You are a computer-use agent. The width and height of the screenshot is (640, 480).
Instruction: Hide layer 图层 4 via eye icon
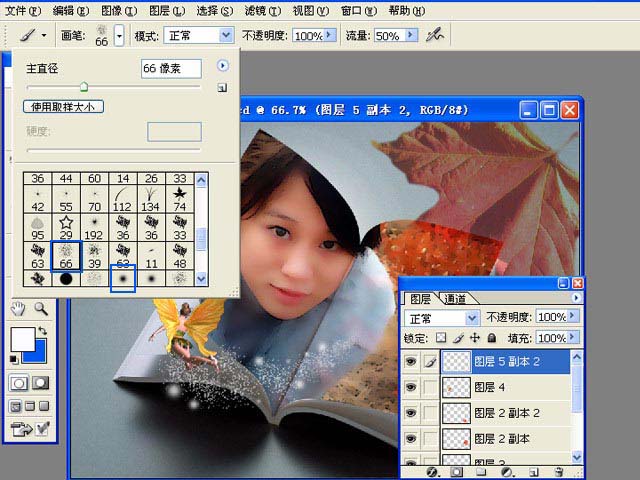coord(411,386)
